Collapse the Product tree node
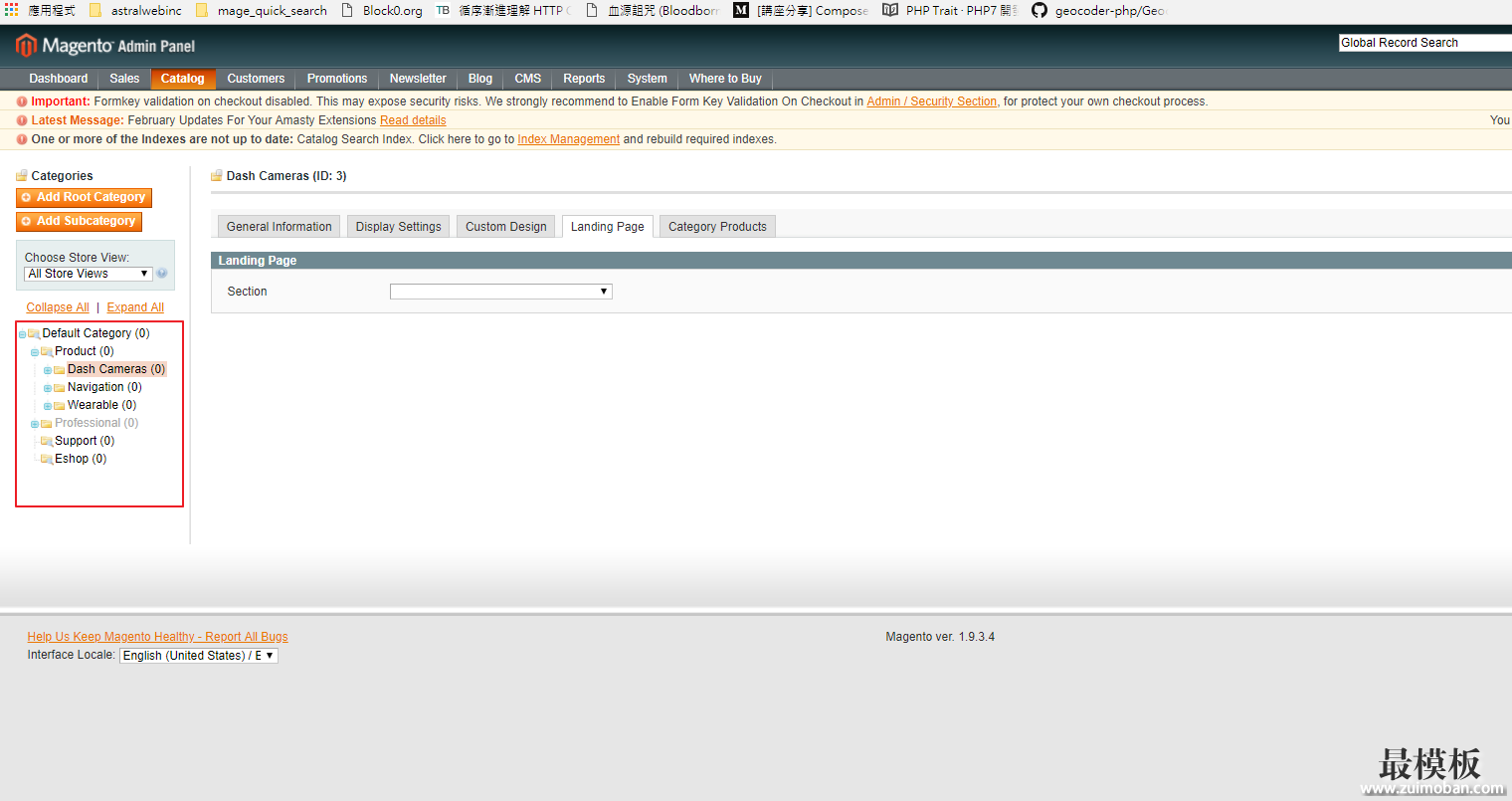 point(35,352)
